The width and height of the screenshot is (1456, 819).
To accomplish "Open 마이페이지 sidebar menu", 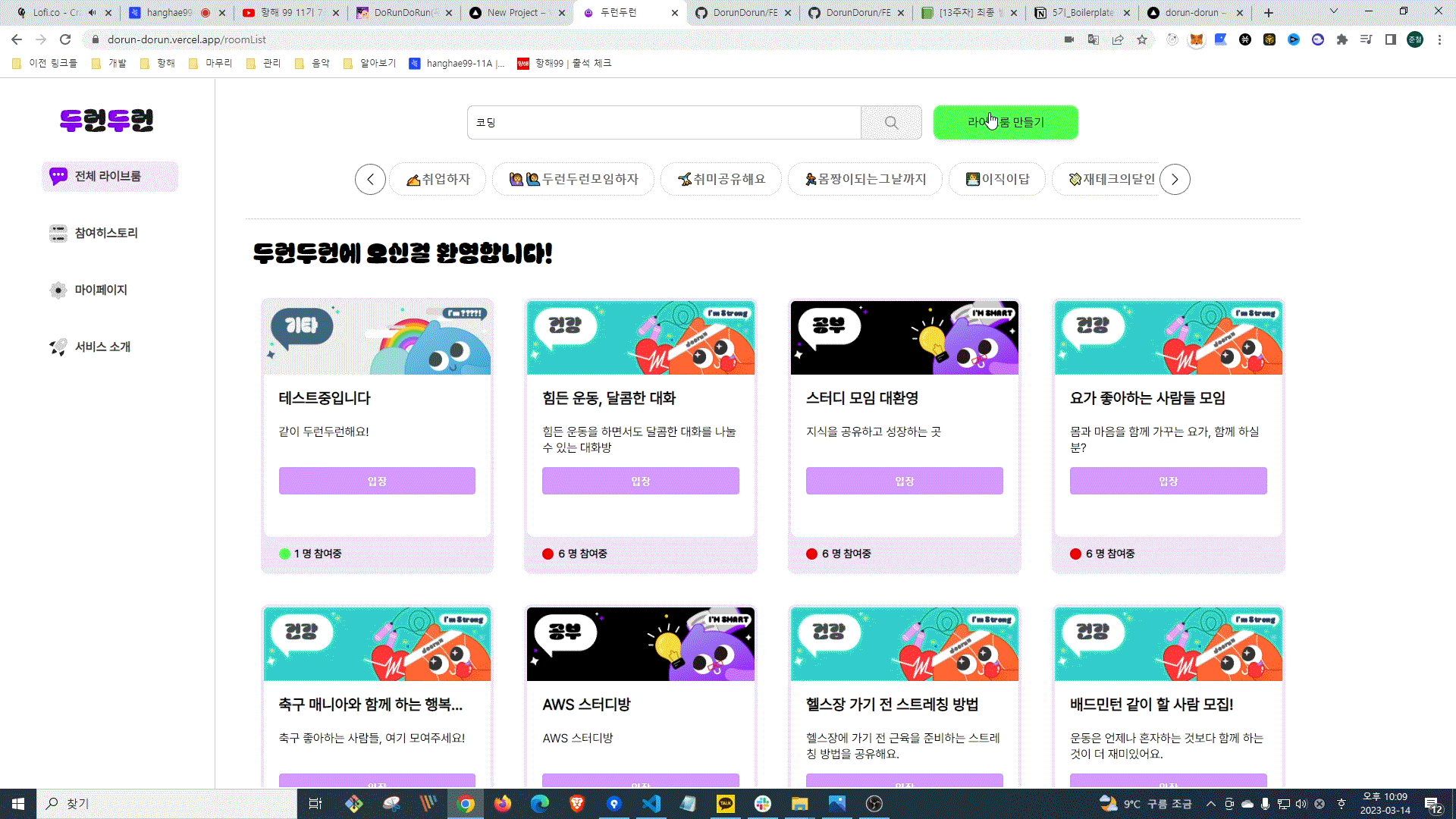I will 88,290.
